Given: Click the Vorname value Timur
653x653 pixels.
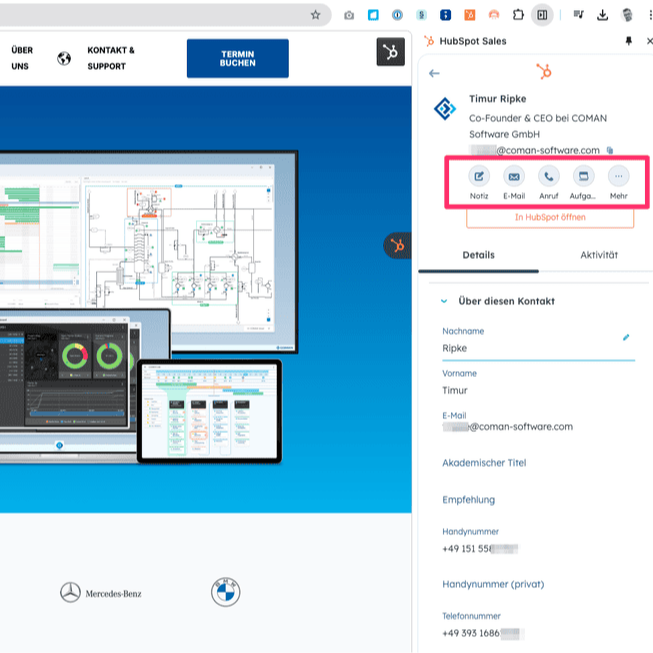Looking at the screenshot, I should point(455,390).
